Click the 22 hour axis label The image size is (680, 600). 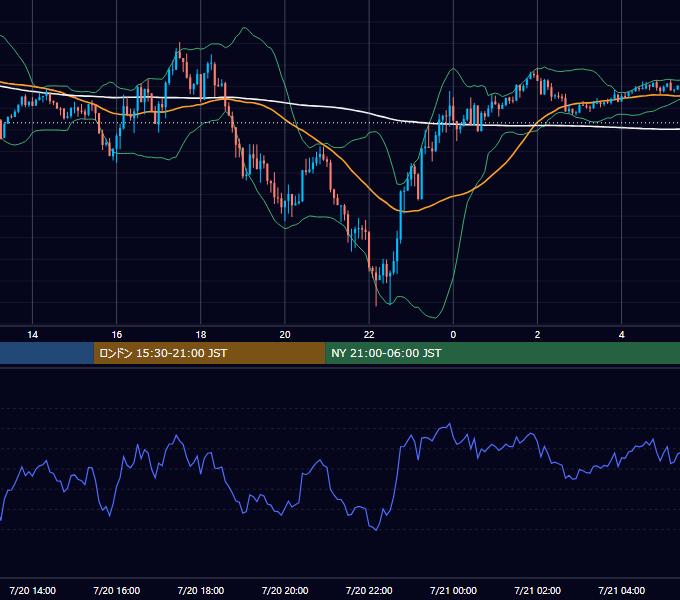pyautogui.click(x=369, y=335)
